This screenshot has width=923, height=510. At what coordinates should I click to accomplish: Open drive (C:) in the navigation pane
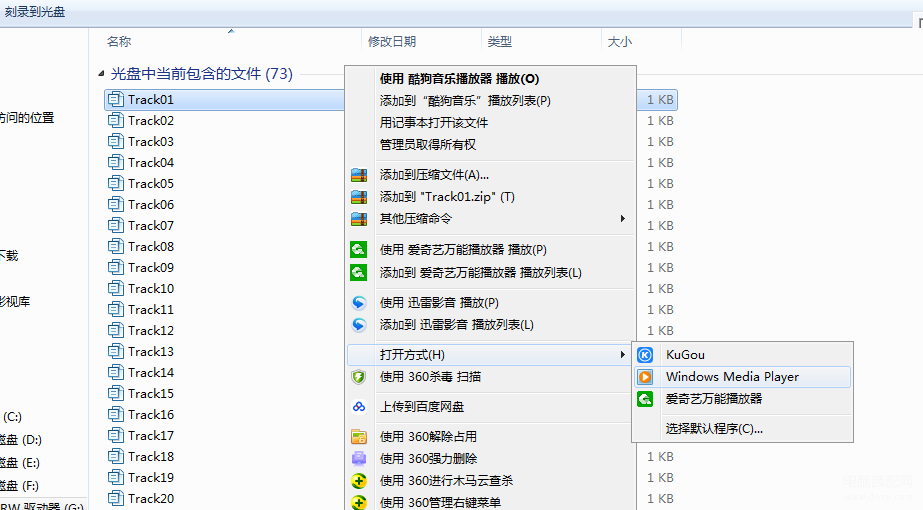click(x=12, y=417)
